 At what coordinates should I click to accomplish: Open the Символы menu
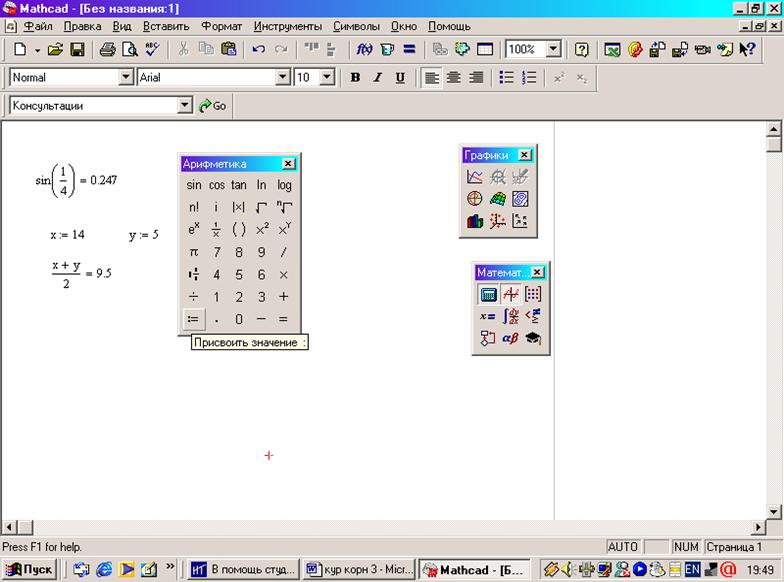pyautogui.click(x=356, y=26)
